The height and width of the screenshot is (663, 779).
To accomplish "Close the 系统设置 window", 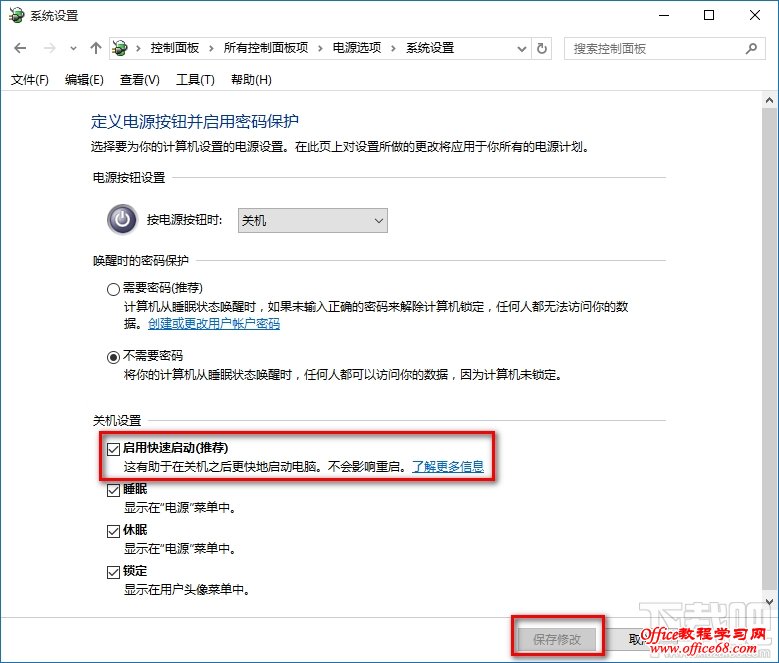I will tap(755, 15).
